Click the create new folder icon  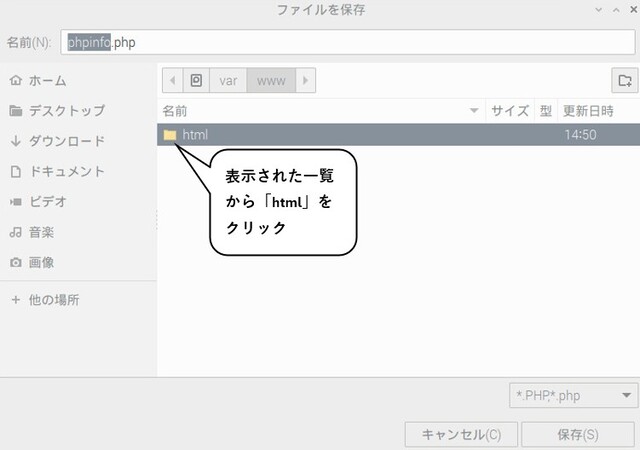click(x=624, y=80)
